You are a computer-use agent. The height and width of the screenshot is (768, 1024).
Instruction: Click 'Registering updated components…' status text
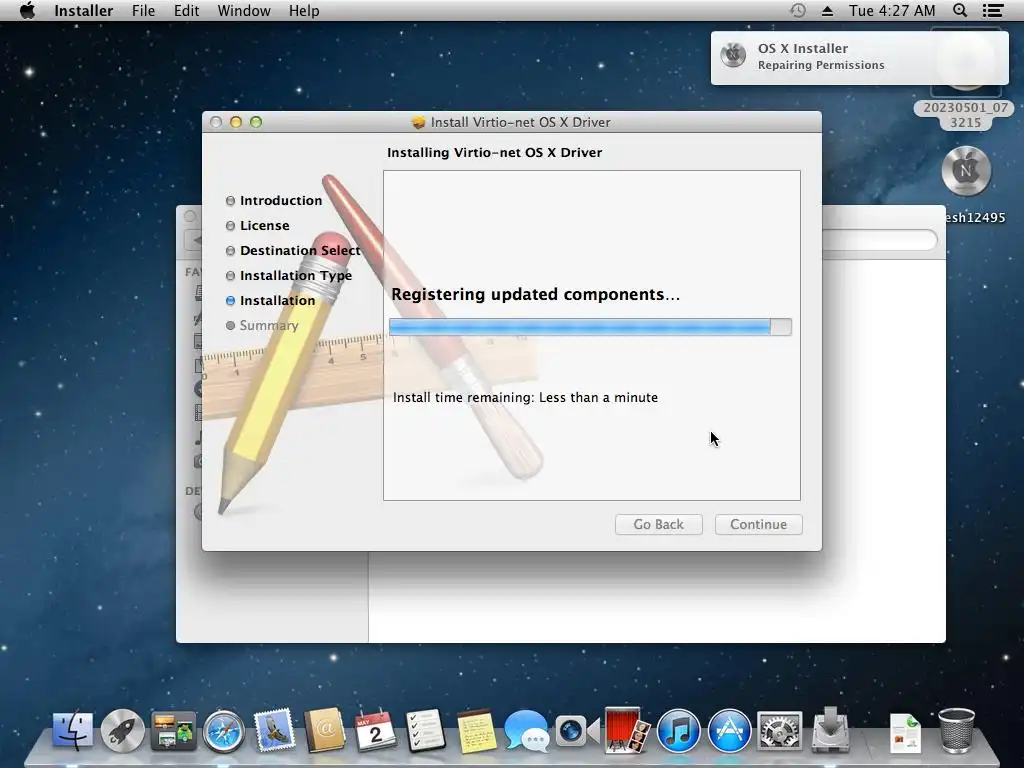tap(536, 295)
